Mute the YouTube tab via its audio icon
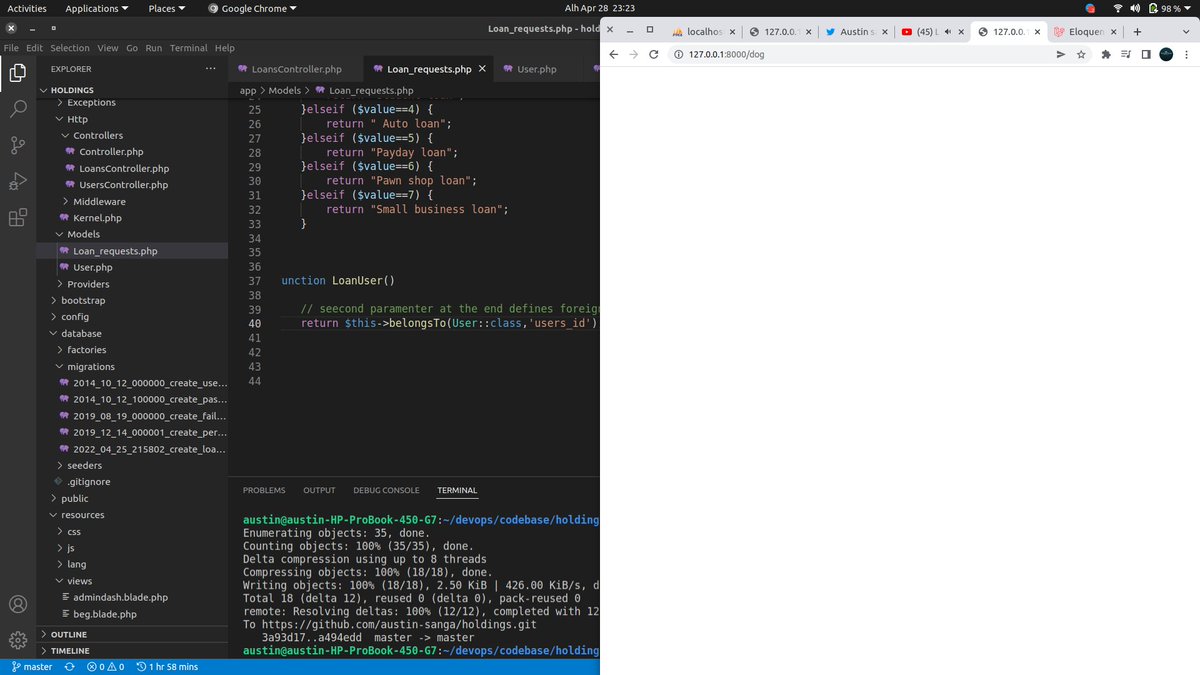The height and width of the screenshot is (675, 1200). tap(946, 32)
